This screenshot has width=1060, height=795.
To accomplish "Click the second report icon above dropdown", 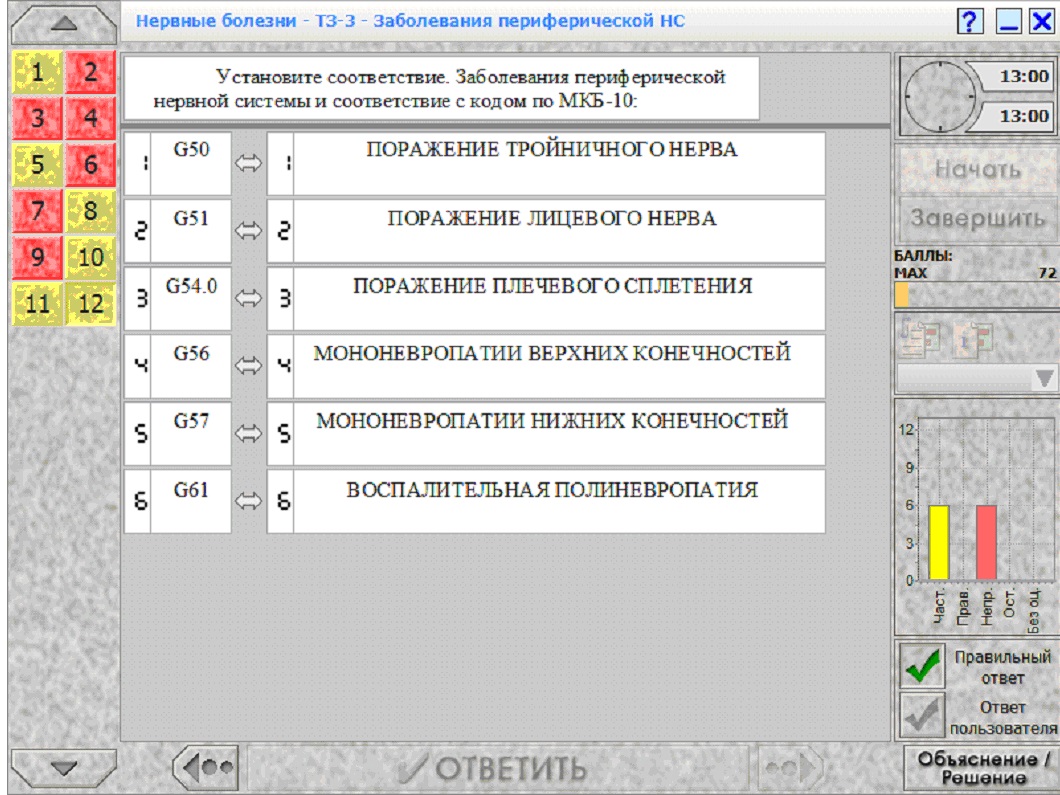I will [x=973, y=337].
